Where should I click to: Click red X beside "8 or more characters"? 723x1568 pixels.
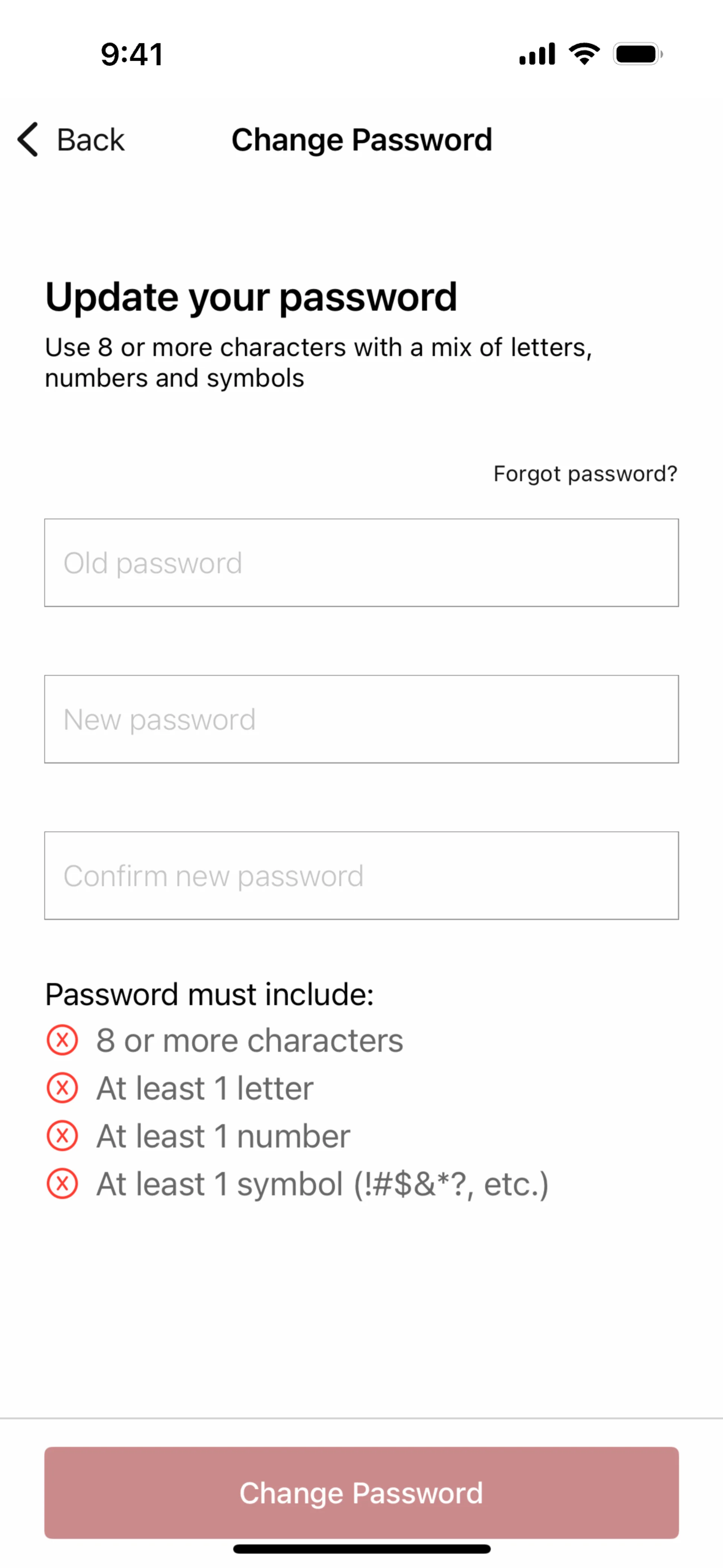click(62, 1040)
